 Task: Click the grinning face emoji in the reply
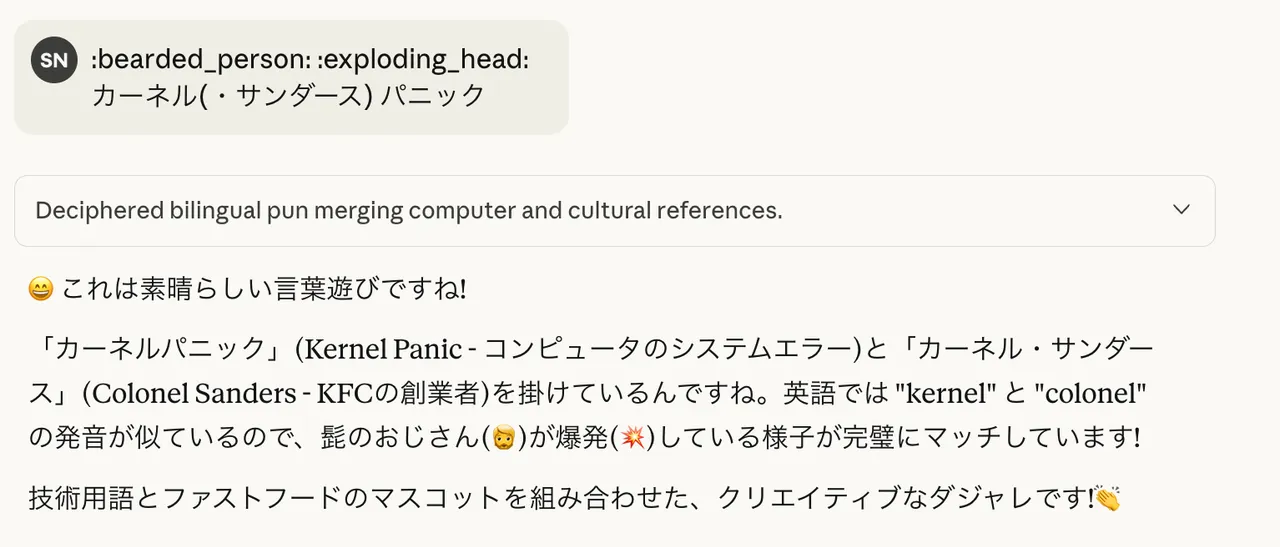tap(40, 290)
